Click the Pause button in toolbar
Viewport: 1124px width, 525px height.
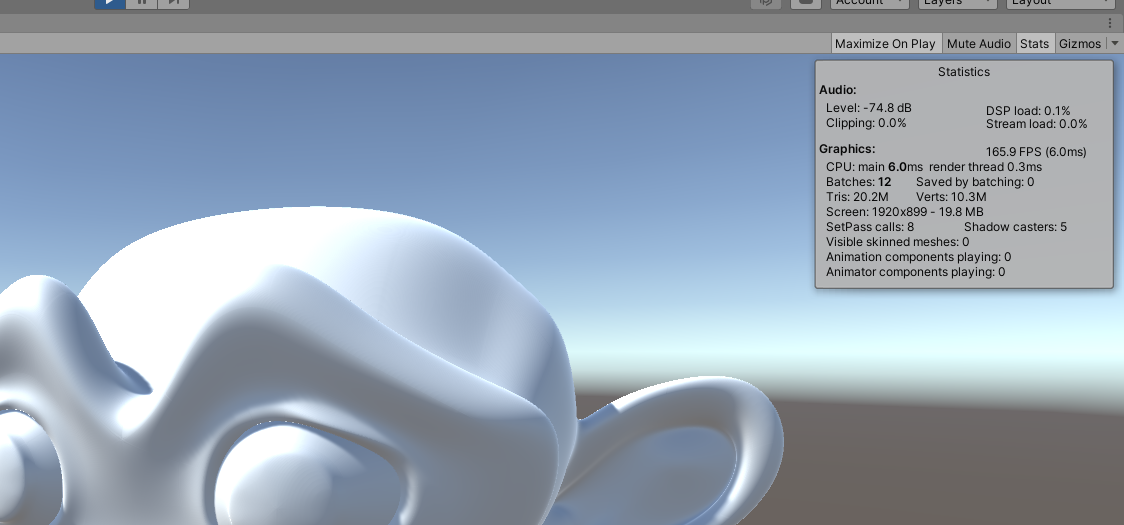142,3
